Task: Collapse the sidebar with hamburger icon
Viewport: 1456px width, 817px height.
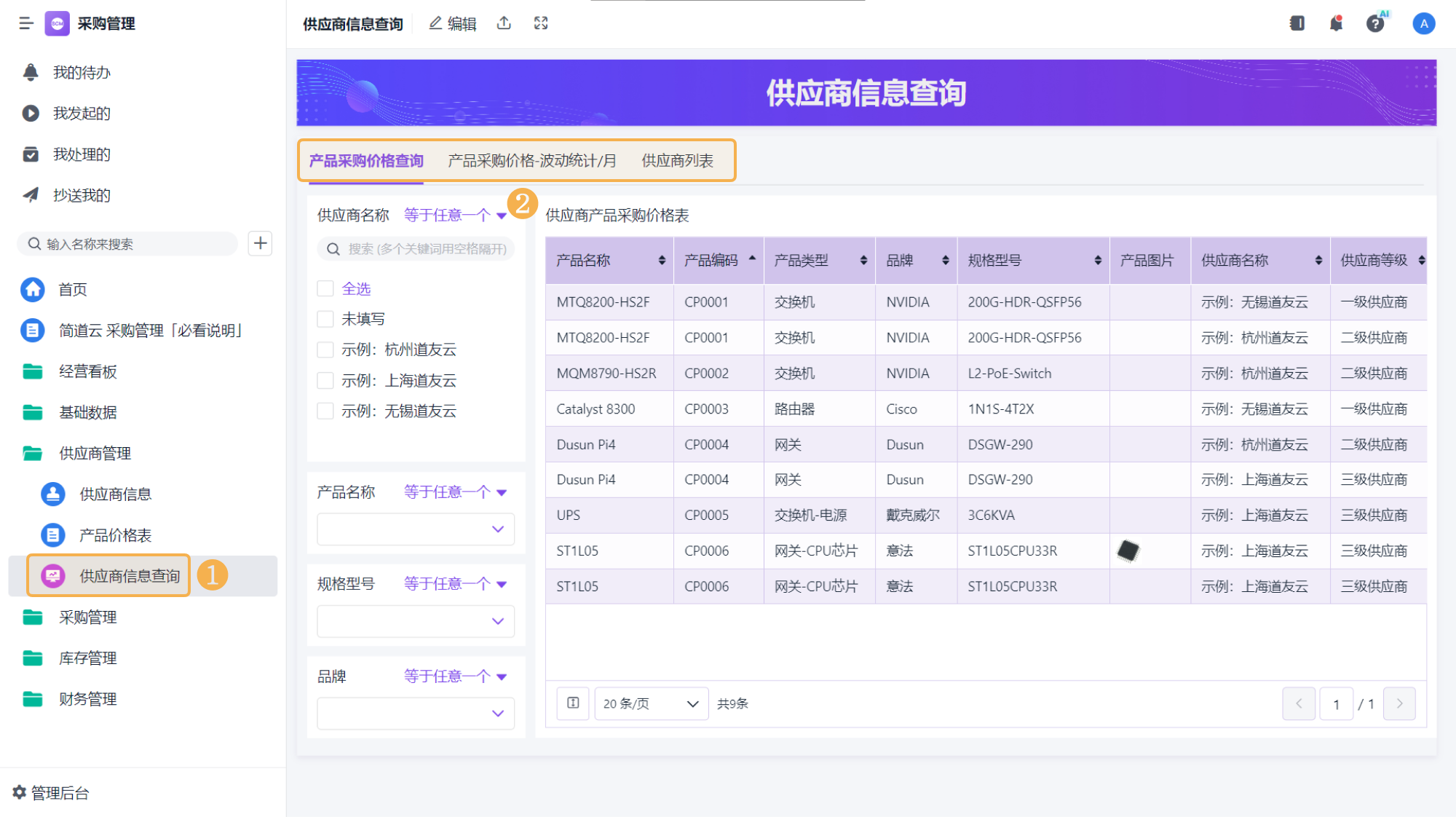Action: pyautogui.click(x=26, y=23)
